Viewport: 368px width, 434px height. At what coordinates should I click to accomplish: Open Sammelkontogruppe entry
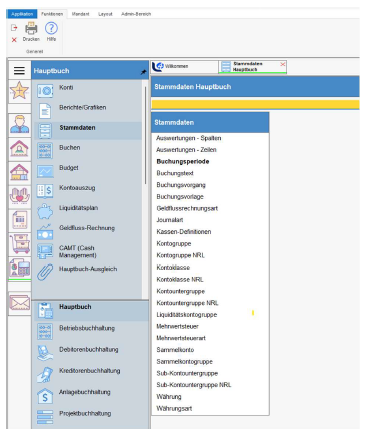[x=184, y=362]
